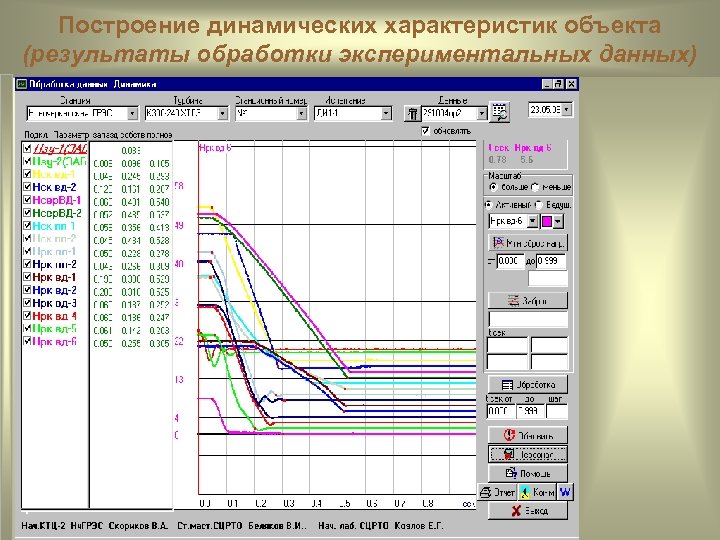Click the trash bin icon beside Данные
Image resolution: width=720 pixels, height=540 pixels.
pos(412,113)
